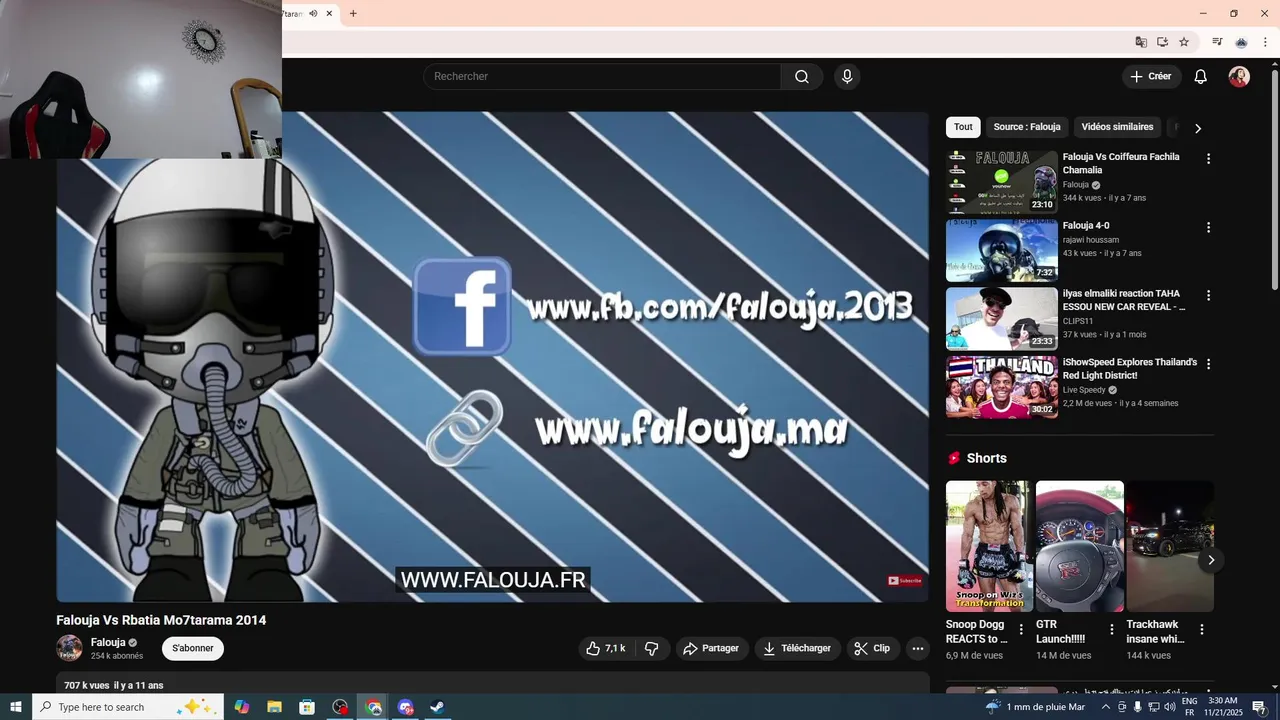The width and height of the screenshot is (1280, 720).
Task: Select the Source : Falouja chip
Action: pyautogui.click(x=1027, y=127)
